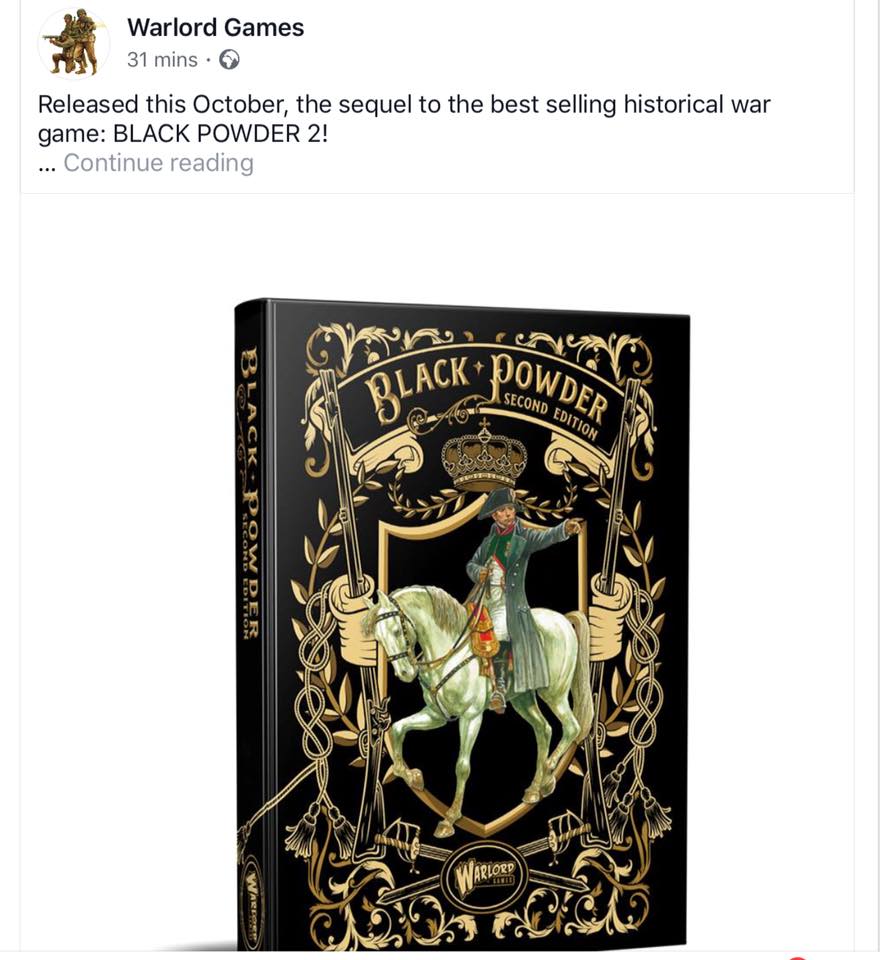Click the post text about Black Powder 2
The width and height of the screenshot is (880, 960).
[404, 119]
